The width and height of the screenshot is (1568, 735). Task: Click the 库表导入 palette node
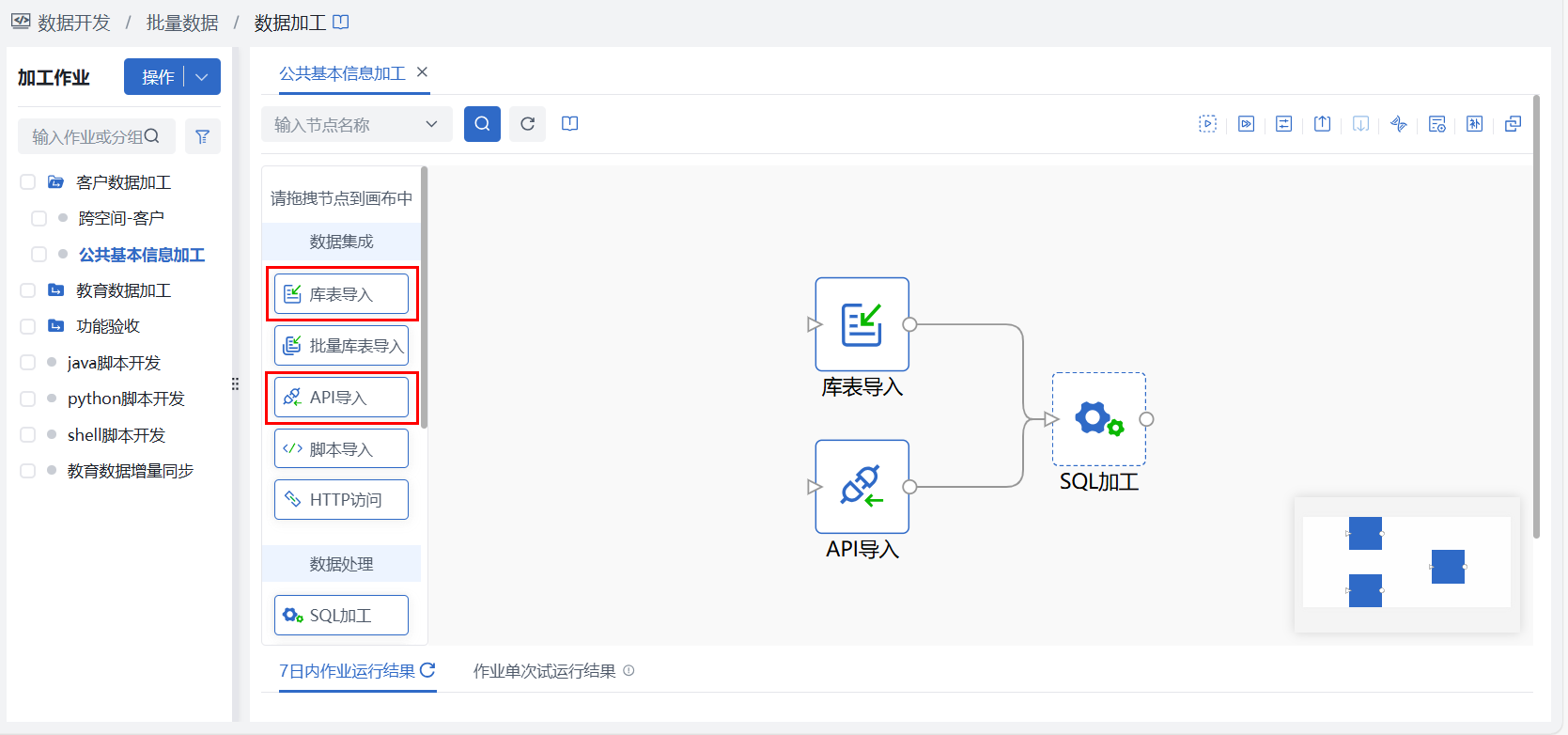(341, 294)
